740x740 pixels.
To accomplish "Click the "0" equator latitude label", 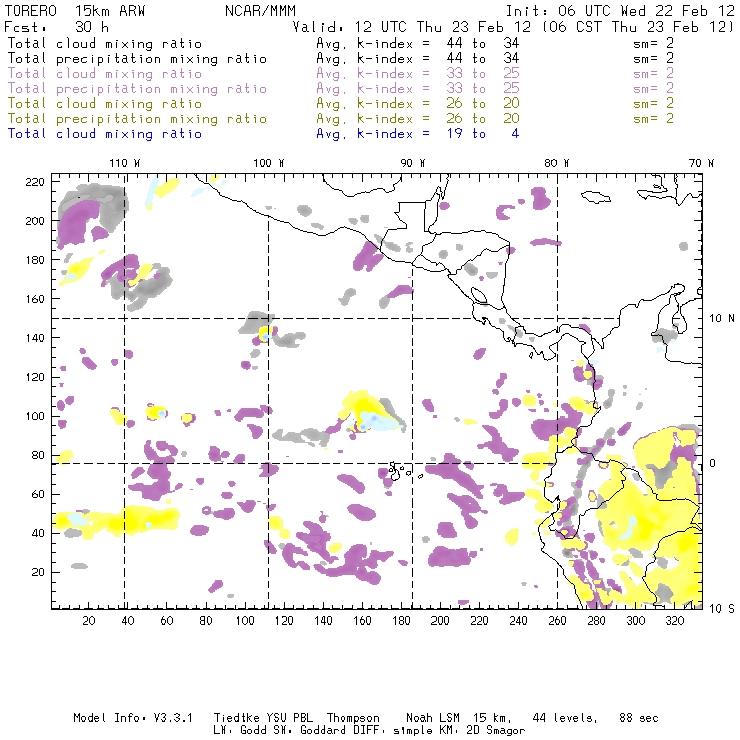I will [713, 463].
